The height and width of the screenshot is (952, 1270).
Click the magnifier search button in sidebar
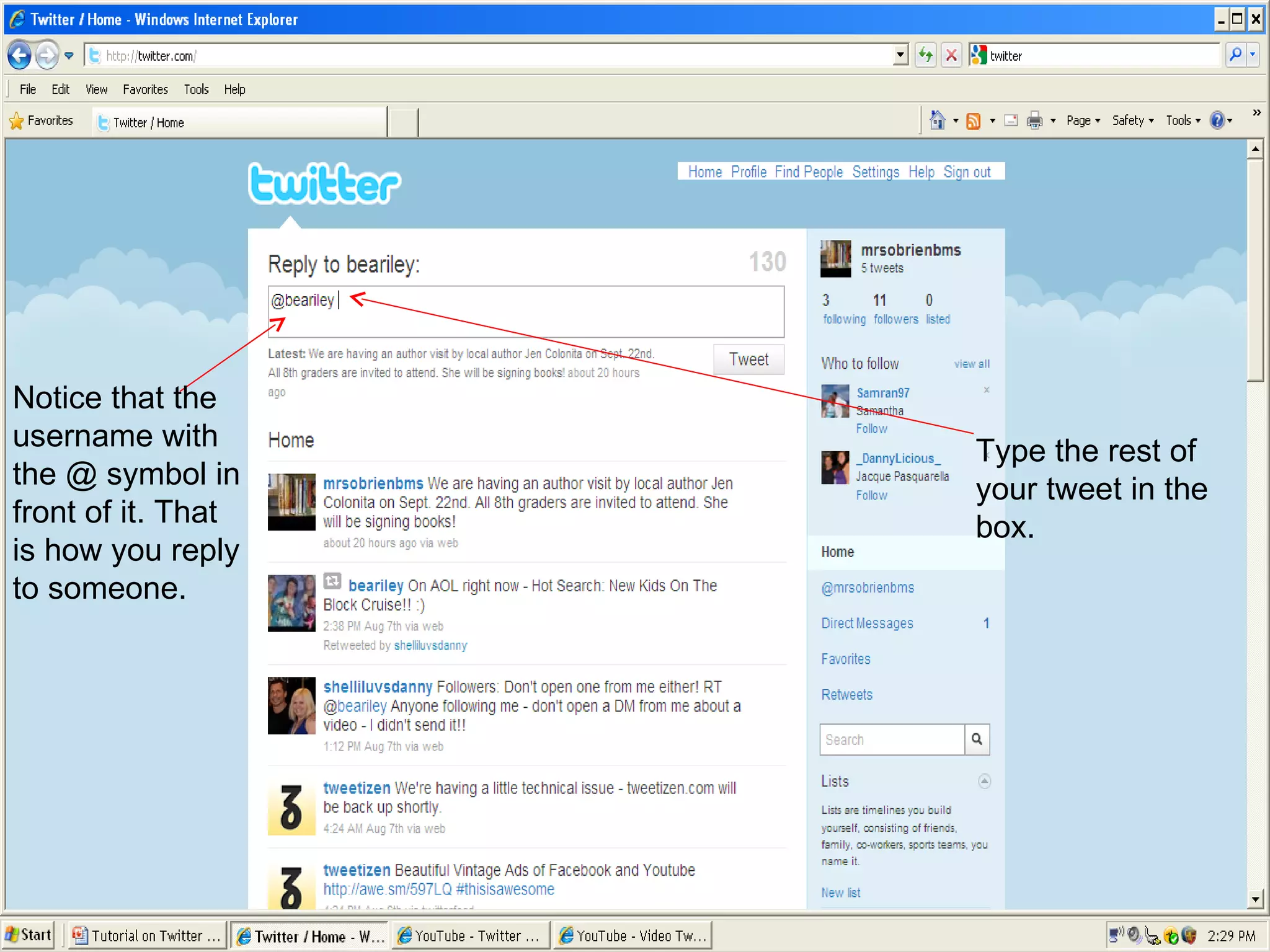click(x=977, y=739)
